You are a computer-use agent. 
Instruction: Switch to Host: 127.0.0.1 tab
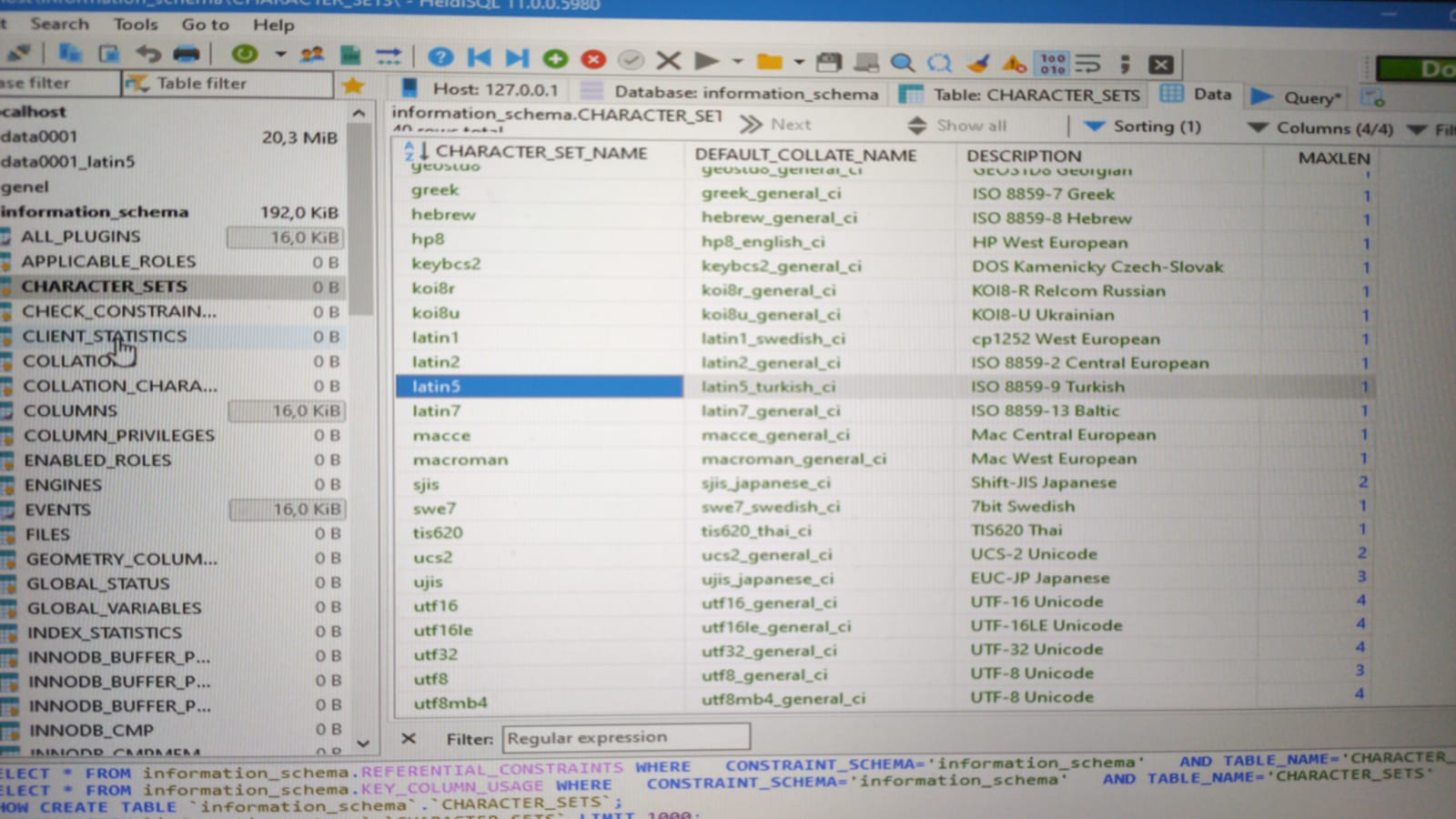tap(480, 89)
